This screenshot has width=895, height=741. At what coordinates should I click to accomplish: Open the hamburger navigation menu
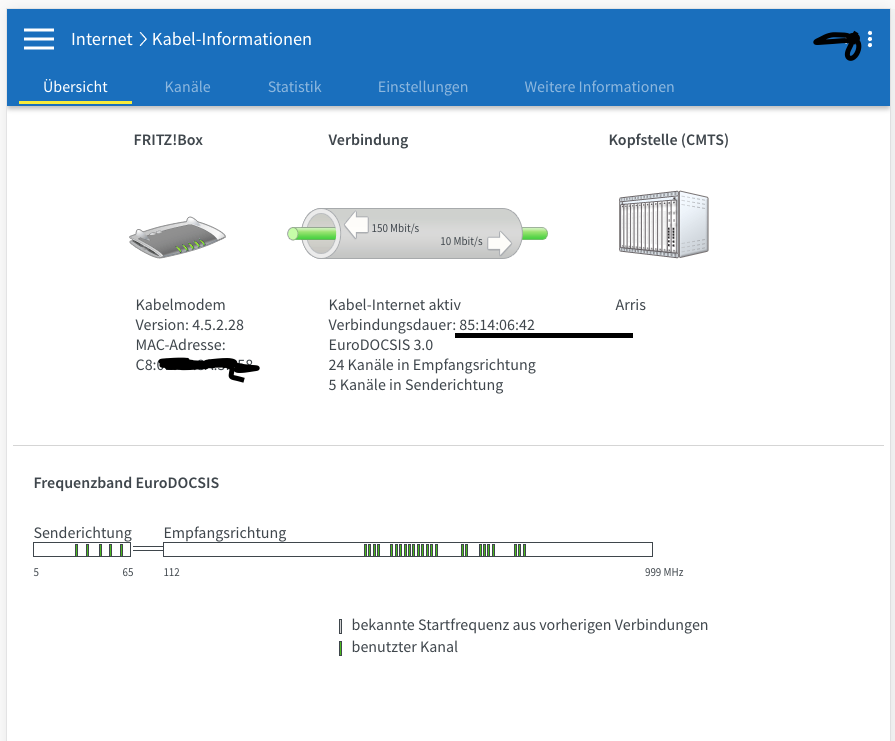pyautogui.click(x=38, y=39)
